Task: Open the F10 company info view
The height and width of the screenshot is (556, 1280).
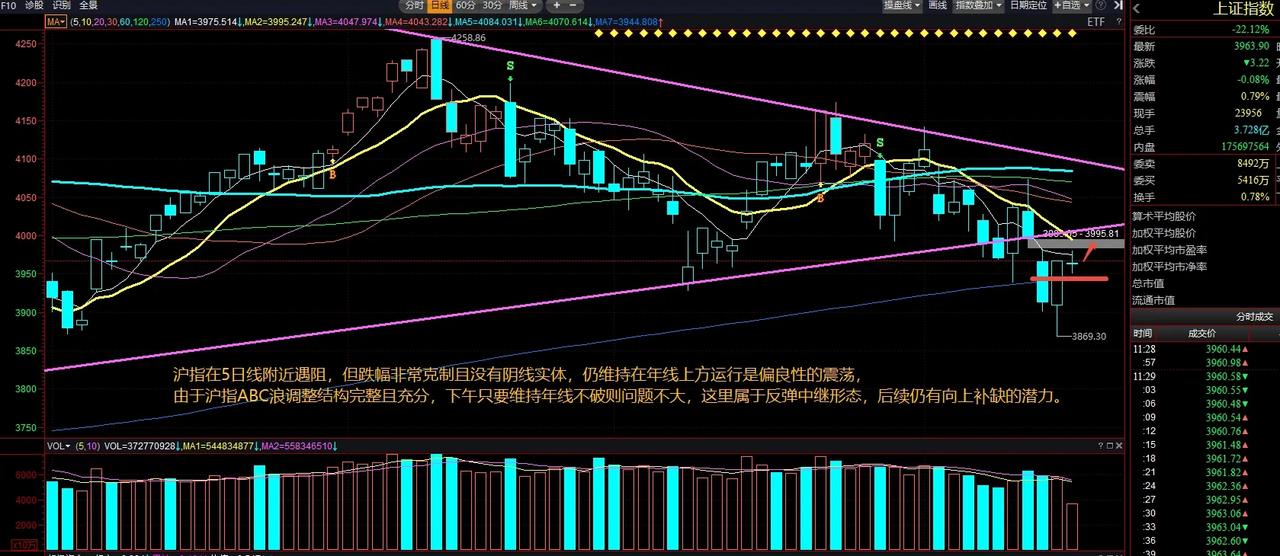Action: [8, 5]
